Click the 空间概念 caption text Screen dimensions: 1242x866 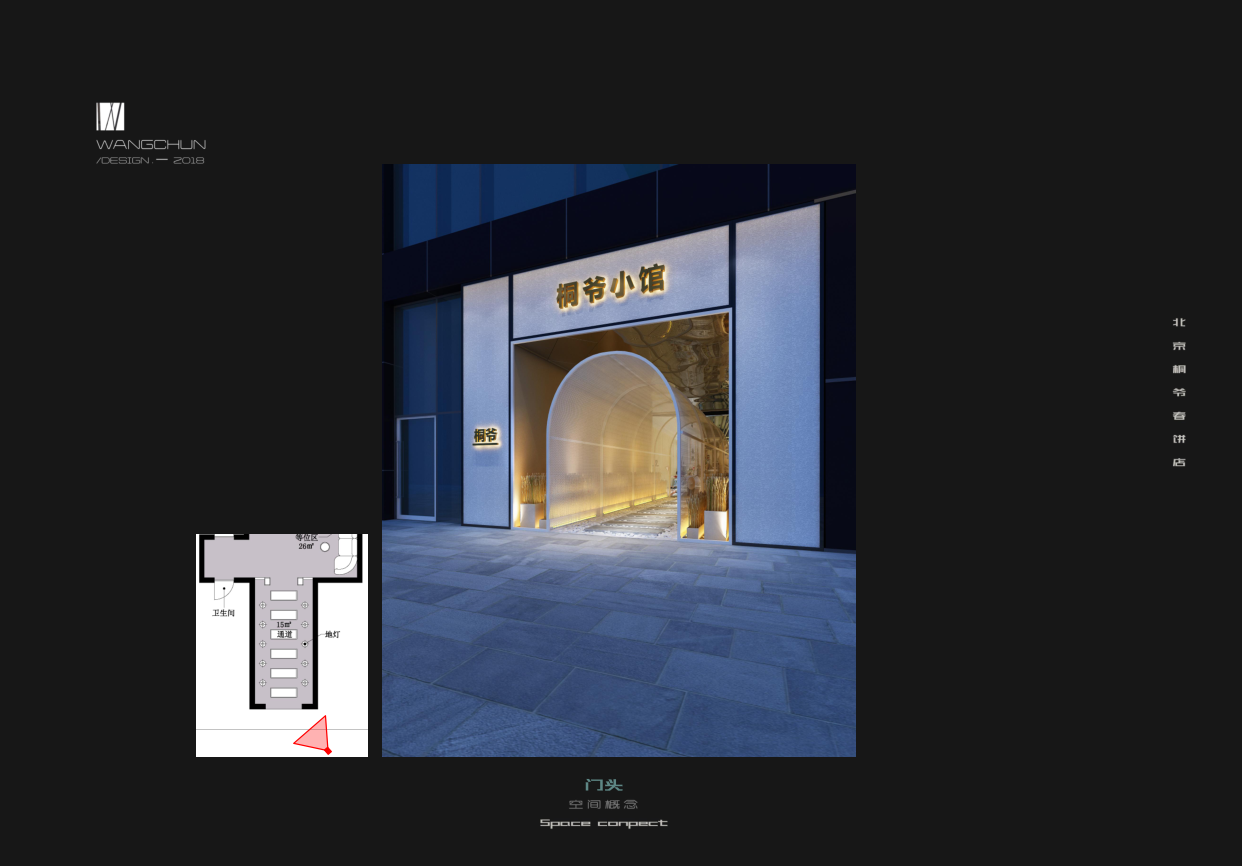pos(604,804)
